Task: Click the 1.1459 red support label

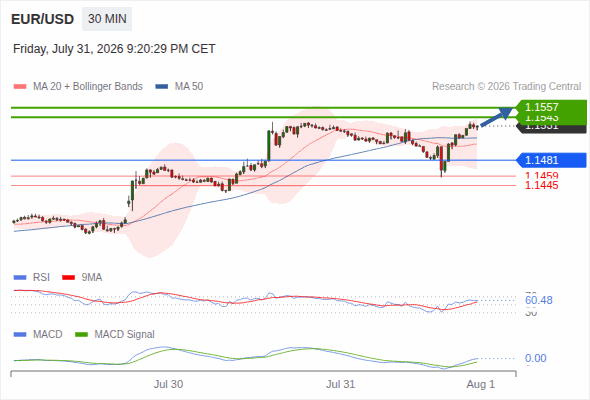Action: (541, 175)
